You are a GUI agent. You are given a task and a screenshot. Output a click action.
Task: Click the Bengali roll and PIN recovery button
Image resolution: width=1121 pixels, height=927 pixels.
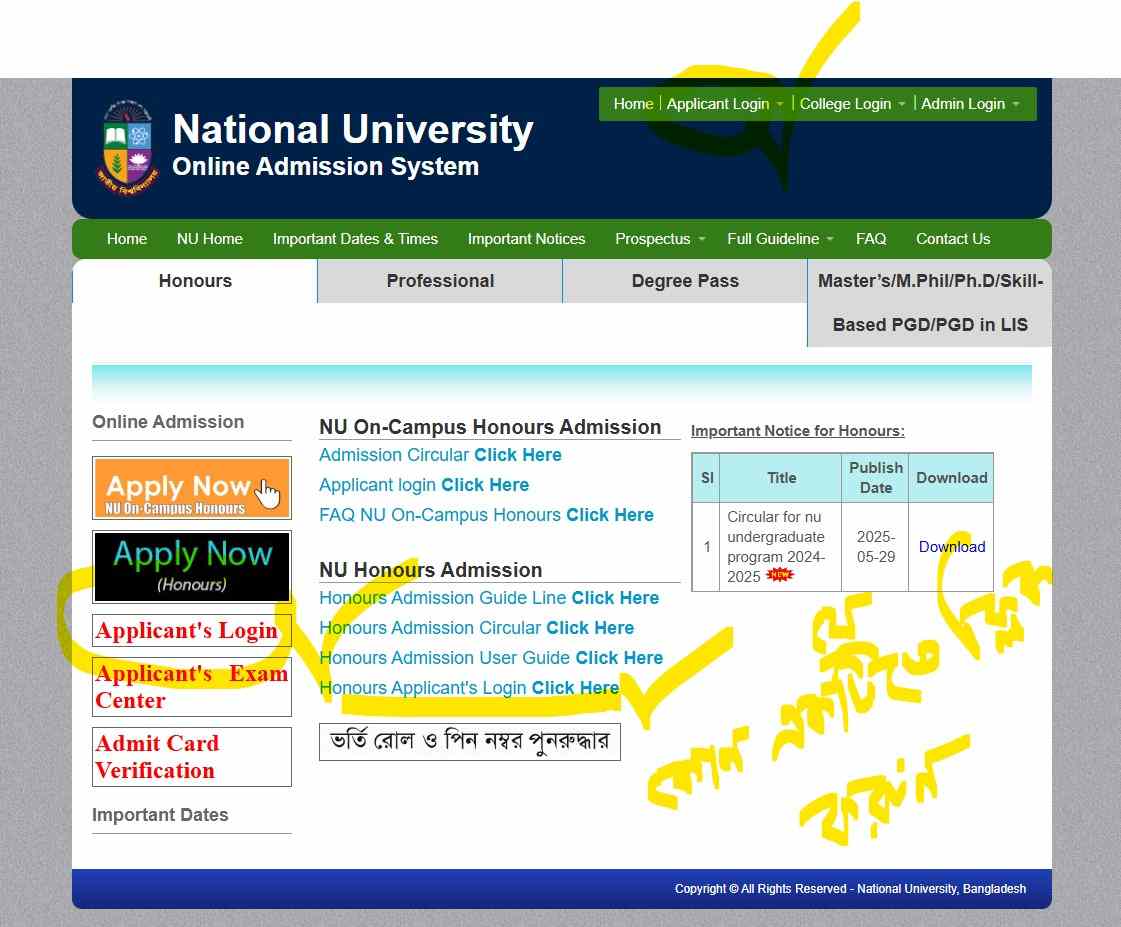470,742
